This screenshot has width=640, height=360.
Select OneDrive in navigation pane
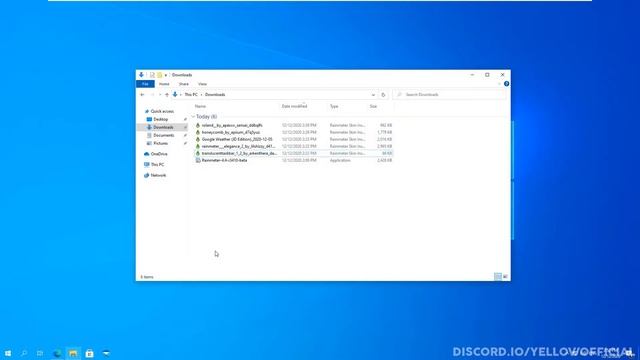(159, 154)
